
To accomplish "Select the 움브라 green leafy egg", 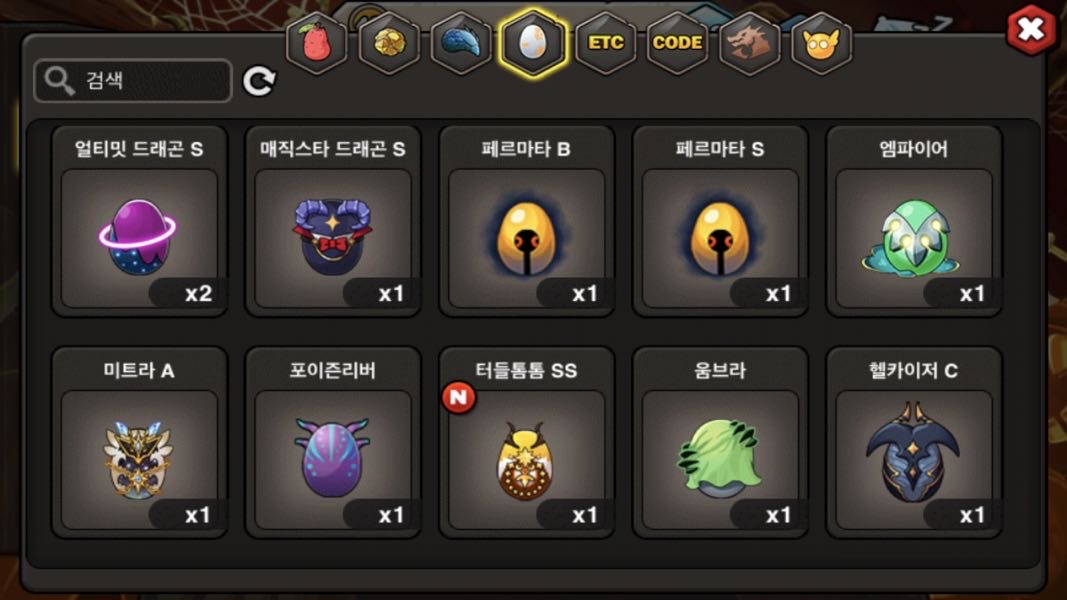I will click(x=720, y=443).
